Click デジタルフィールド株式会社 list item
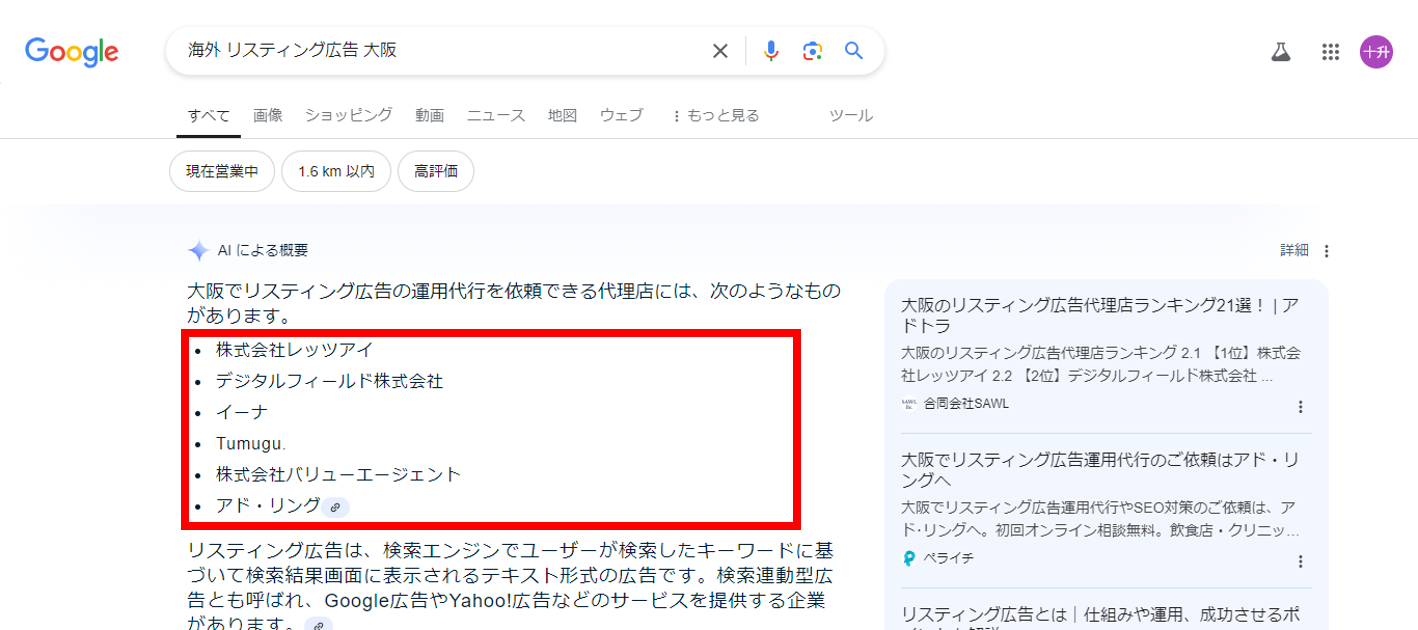The height and width of the screenshot is (630, 1418). tap(330, 381)
